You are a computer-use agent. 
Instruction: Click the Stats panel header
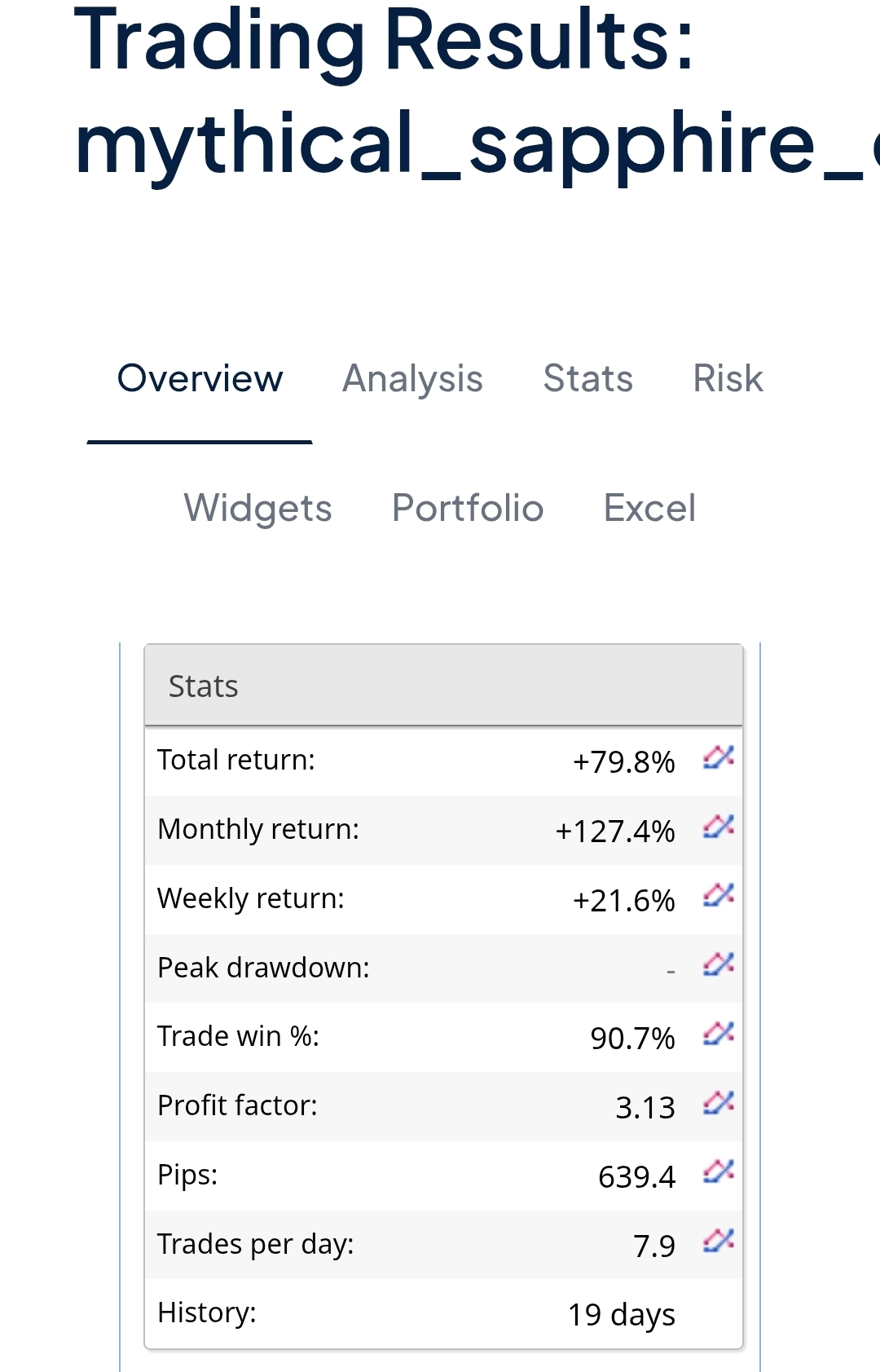point(443,686)
